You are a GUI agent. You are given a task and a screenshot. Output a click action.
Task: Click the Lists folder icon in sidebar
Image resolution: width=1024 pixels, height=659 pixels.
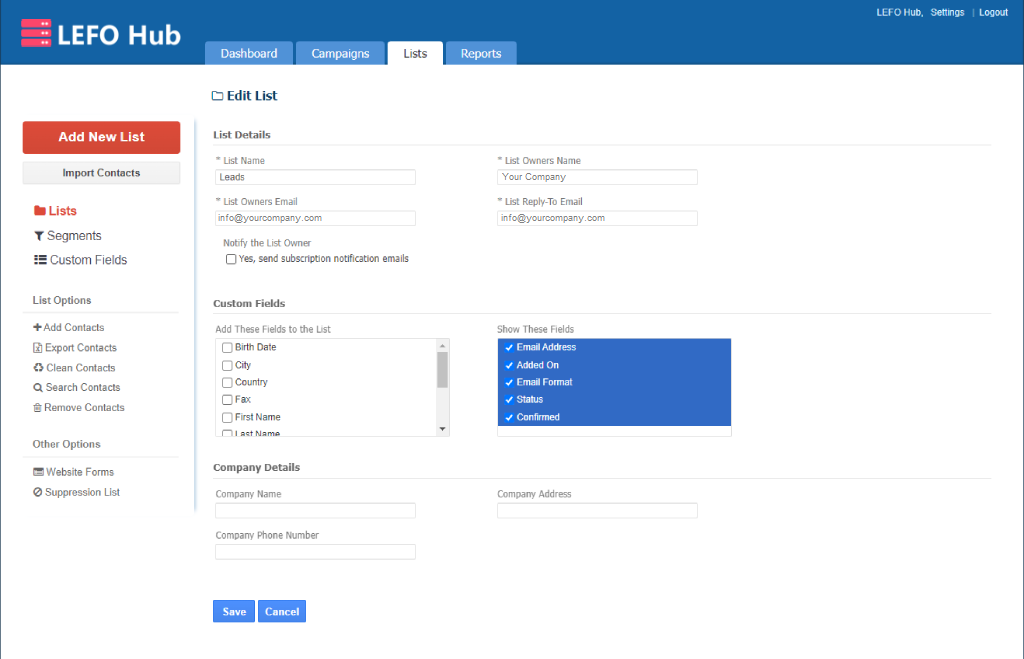40,211
